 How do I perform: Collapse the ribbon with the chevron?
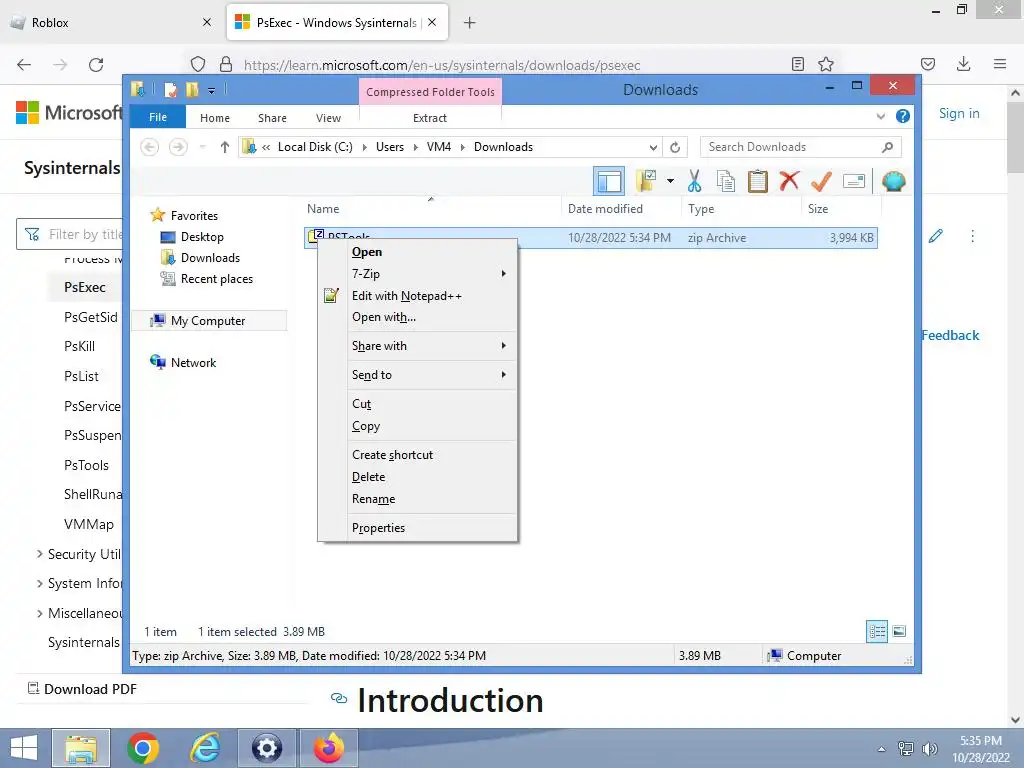tap(880, 116)
